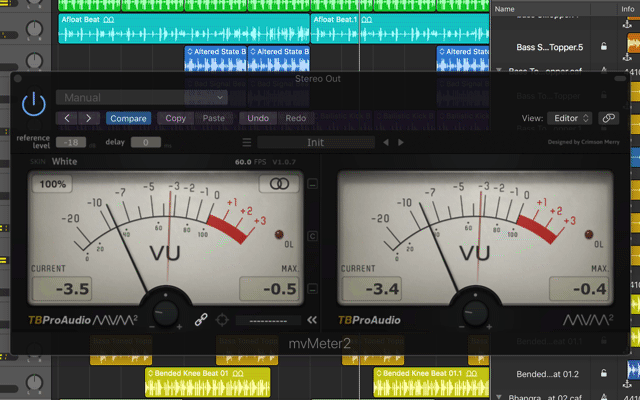Click the 100% scale button on left meter

pyautogui.click(x=53, y=184)
